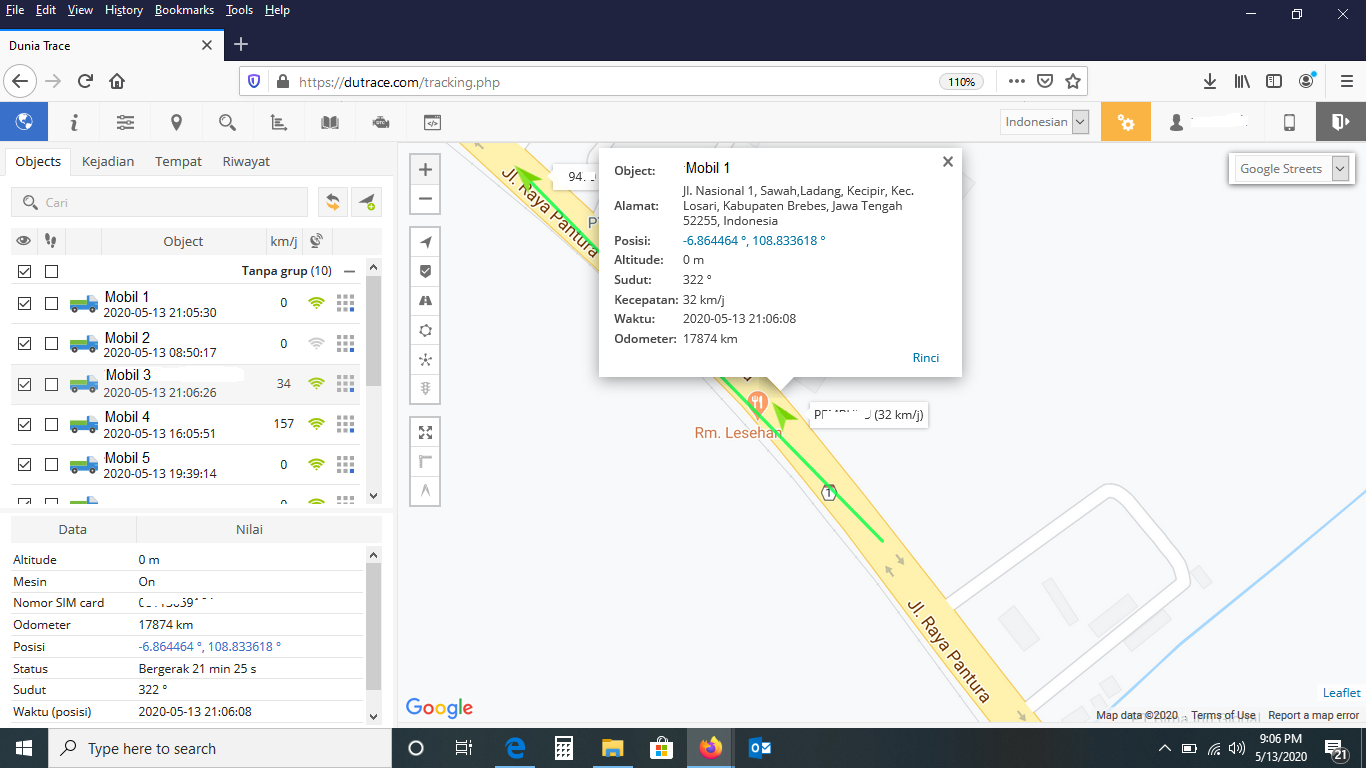Image resolution: width=1366 pixels, height=768 pixels.
Task: Open the settings gear in orange toolbar
Action: tap(1126, 122)
